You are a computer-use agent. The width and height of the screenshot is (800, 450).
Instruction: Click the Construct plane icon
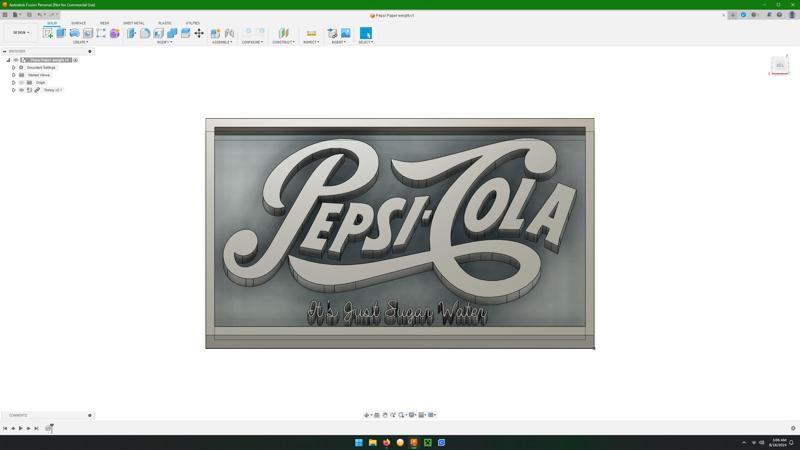tap(283, 33)
